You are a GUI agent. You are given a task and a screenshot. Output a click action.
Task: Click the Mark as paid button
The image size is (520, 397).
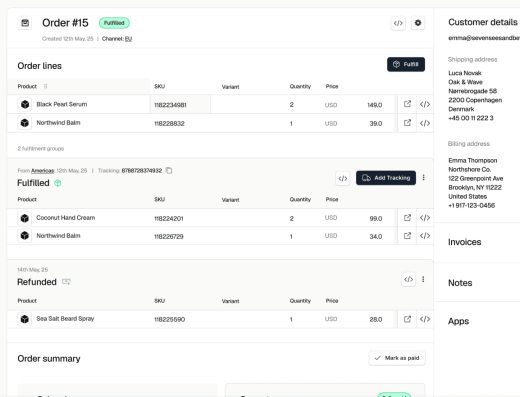[397, 358]
